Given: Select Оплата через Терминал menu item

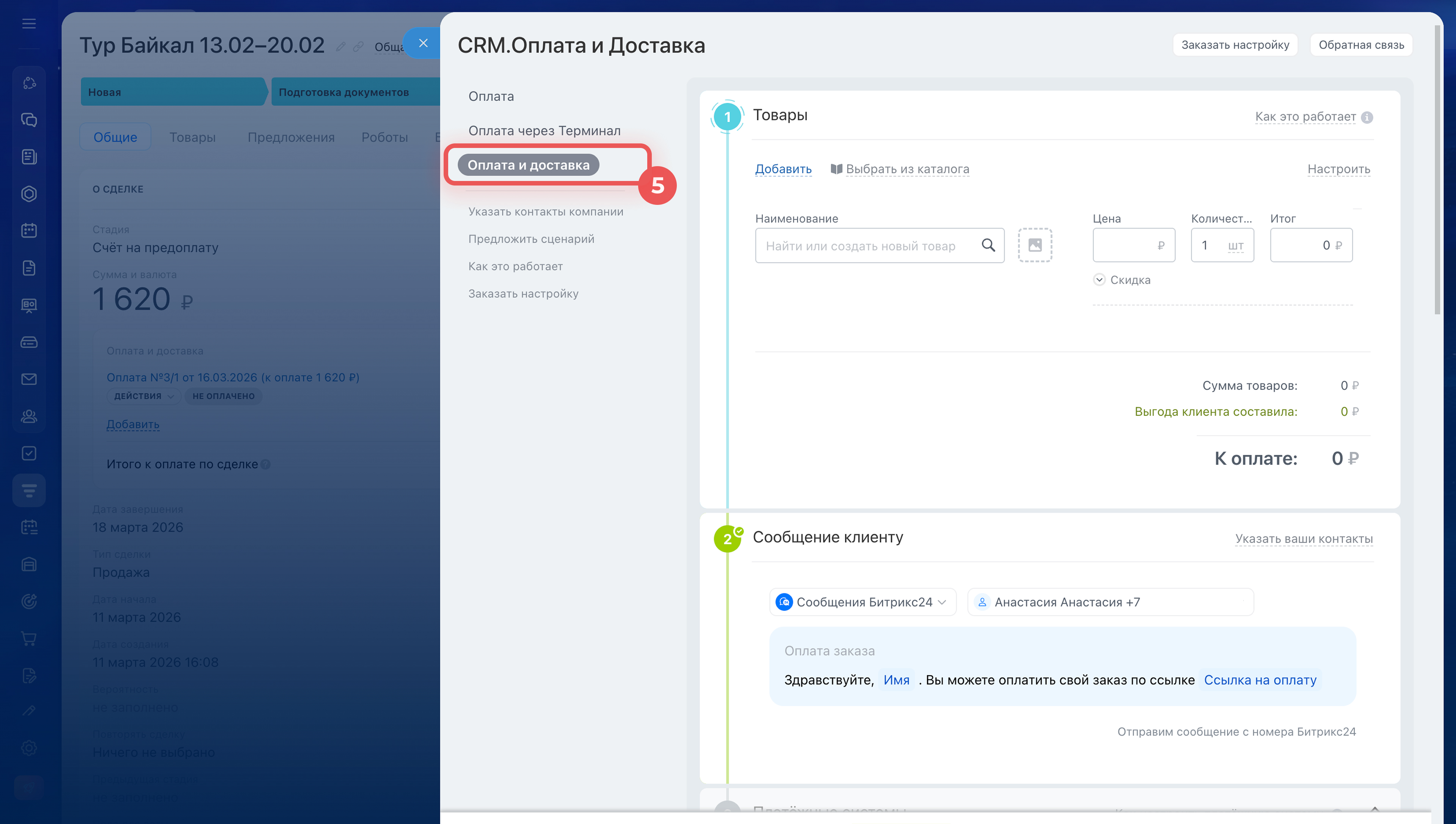Looking at the screenshot, I should (x=544, y=131).
